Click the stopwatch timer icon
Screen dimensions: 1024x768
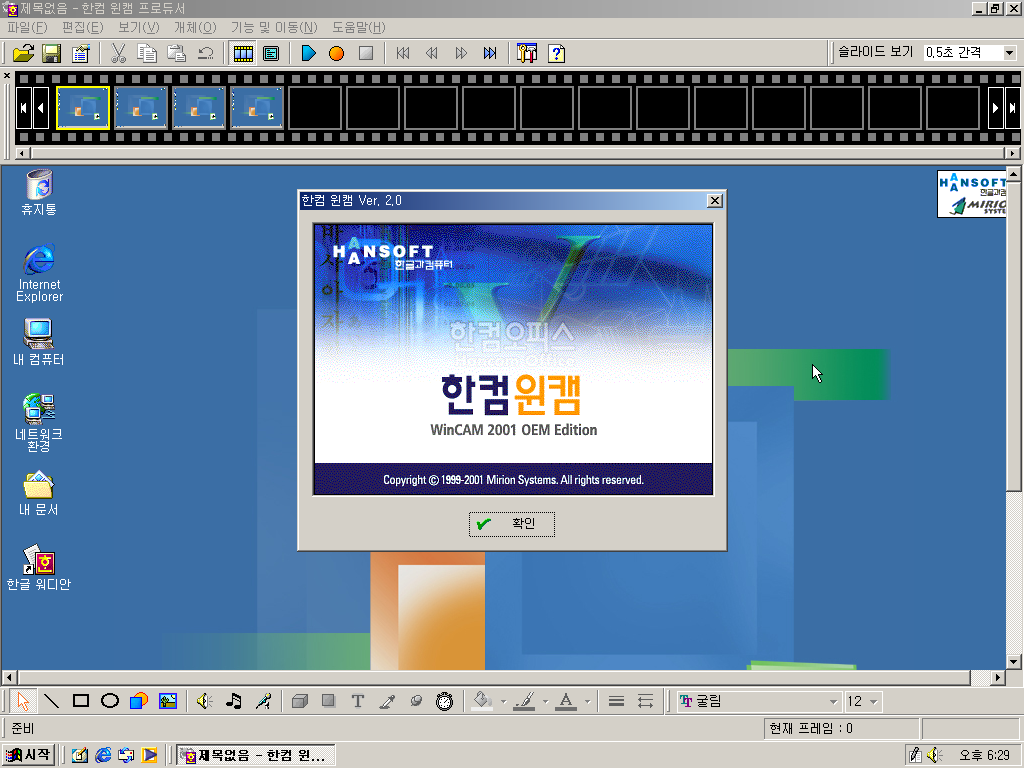pyautogui.click(x=445, y=701)
